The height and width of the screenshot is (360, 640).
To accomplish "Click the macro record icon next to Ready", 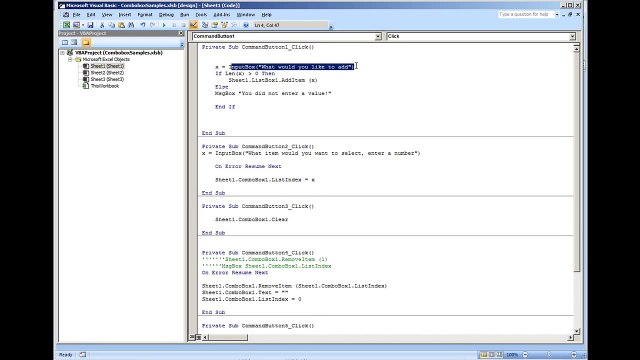I will point(82,355).
